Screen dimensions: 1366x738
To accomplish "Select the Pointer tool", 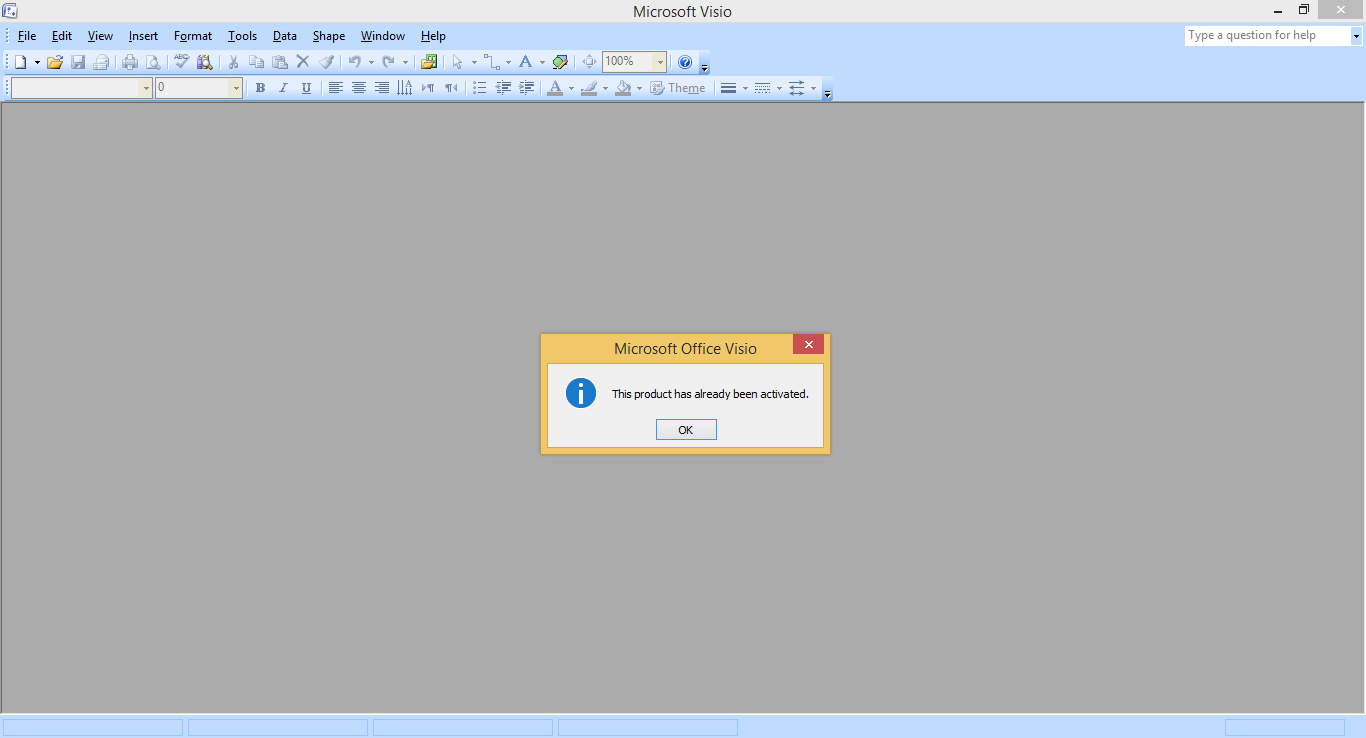I will click(x=458, y=62).
